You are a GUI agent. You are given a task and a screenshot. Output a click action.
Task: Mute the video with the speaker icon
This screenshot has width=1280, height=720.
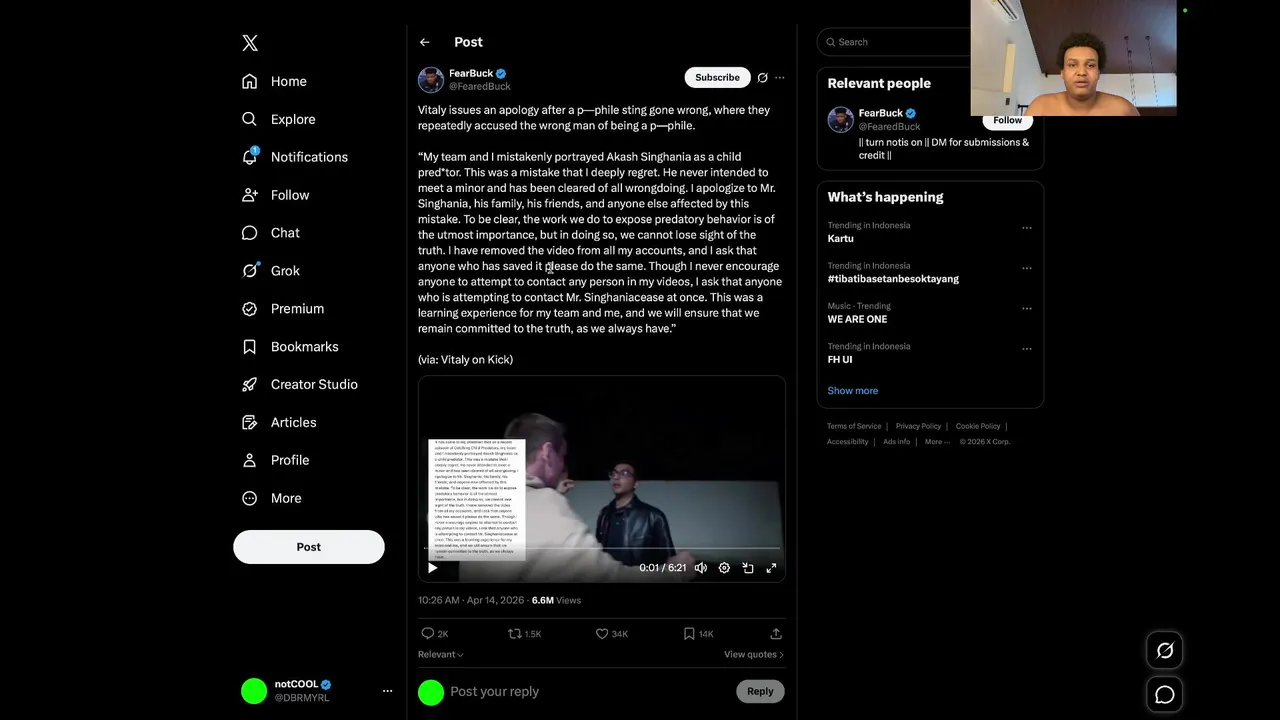[701, 568]
